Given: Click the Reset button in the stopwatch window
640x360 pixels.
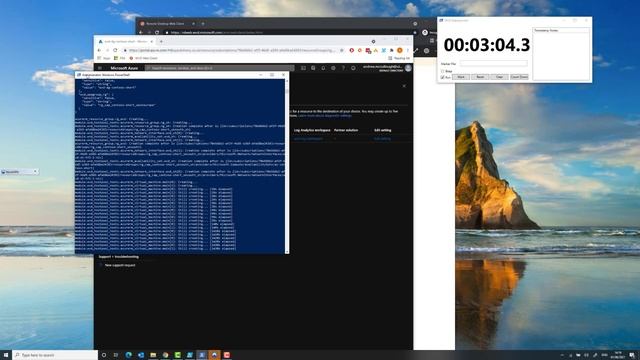Looking at the screenshot, I should coord(480,77).
